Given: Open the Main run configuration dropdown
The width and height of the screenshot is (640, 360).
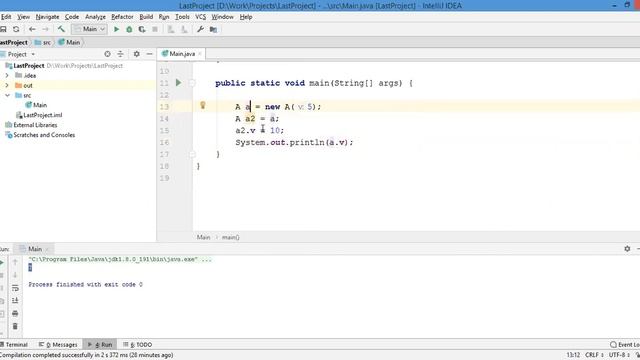Looking at the screenshot, I should click(x=89, y=29).
